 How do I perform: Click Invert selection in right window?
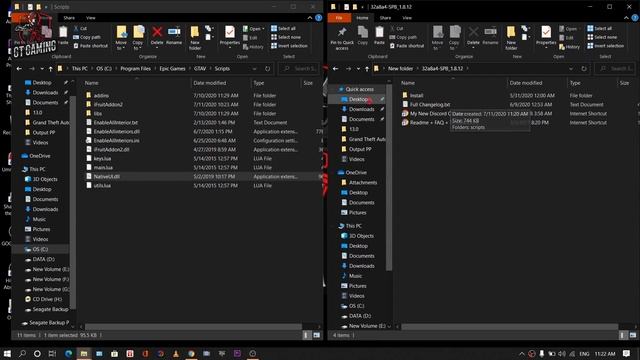[605, 46]
